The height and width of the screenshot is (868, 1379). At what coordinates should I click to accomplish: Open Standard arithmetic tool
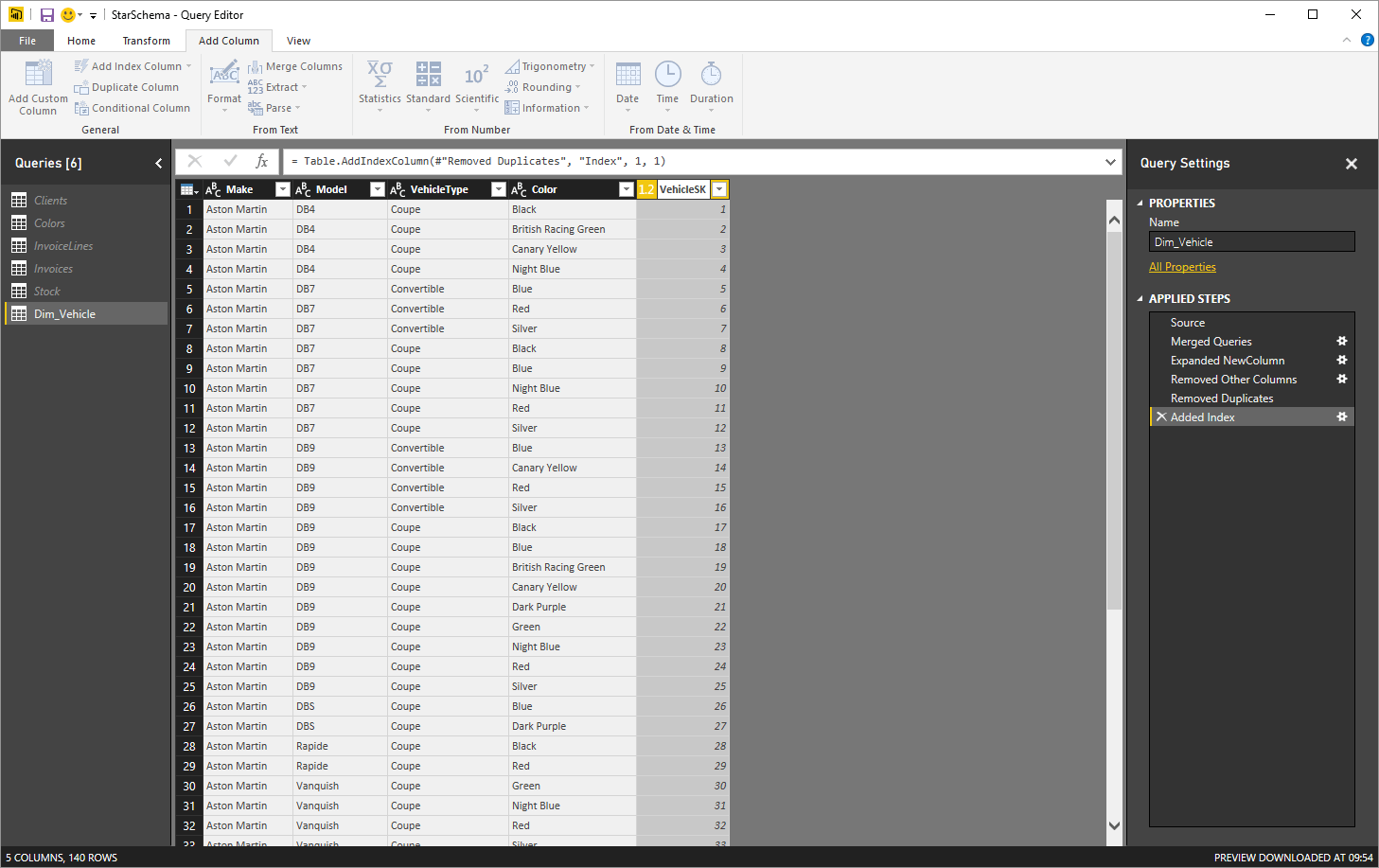(x=428, y=85)
